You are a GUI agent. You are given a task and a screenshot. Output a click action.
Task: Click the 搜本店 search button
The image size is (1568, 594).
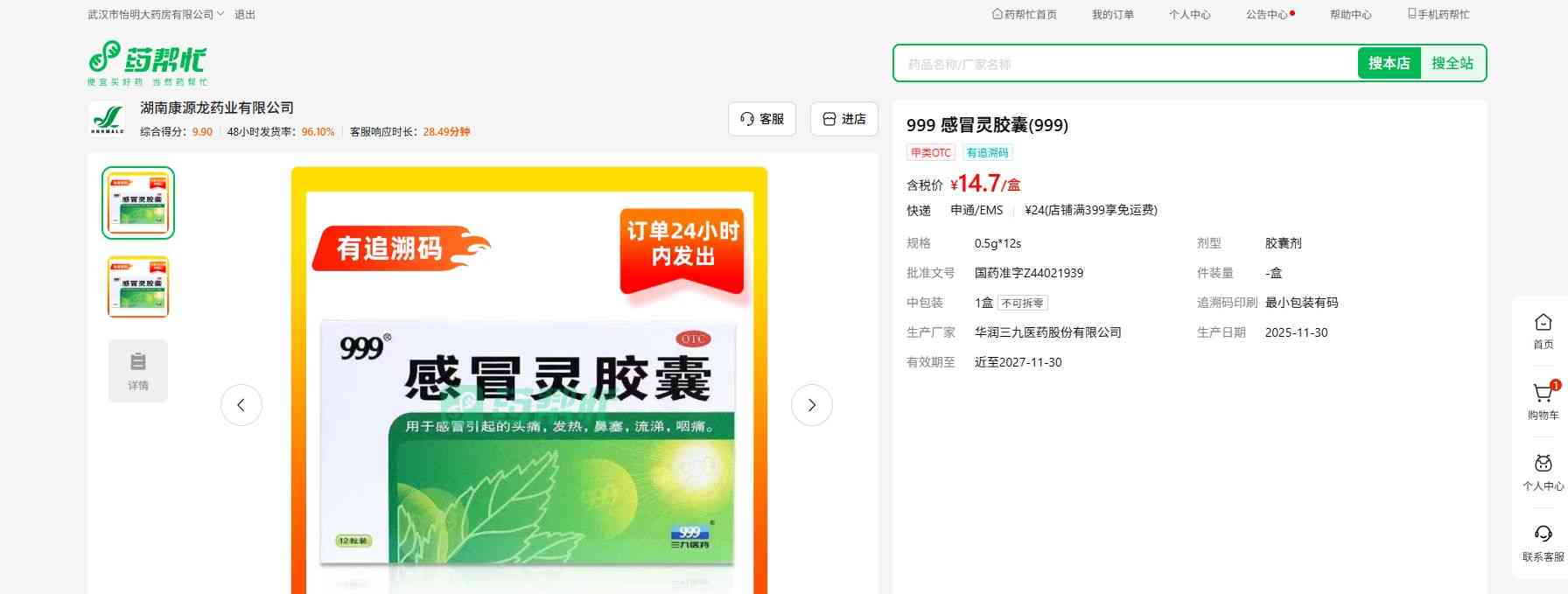coord(1389,63)
